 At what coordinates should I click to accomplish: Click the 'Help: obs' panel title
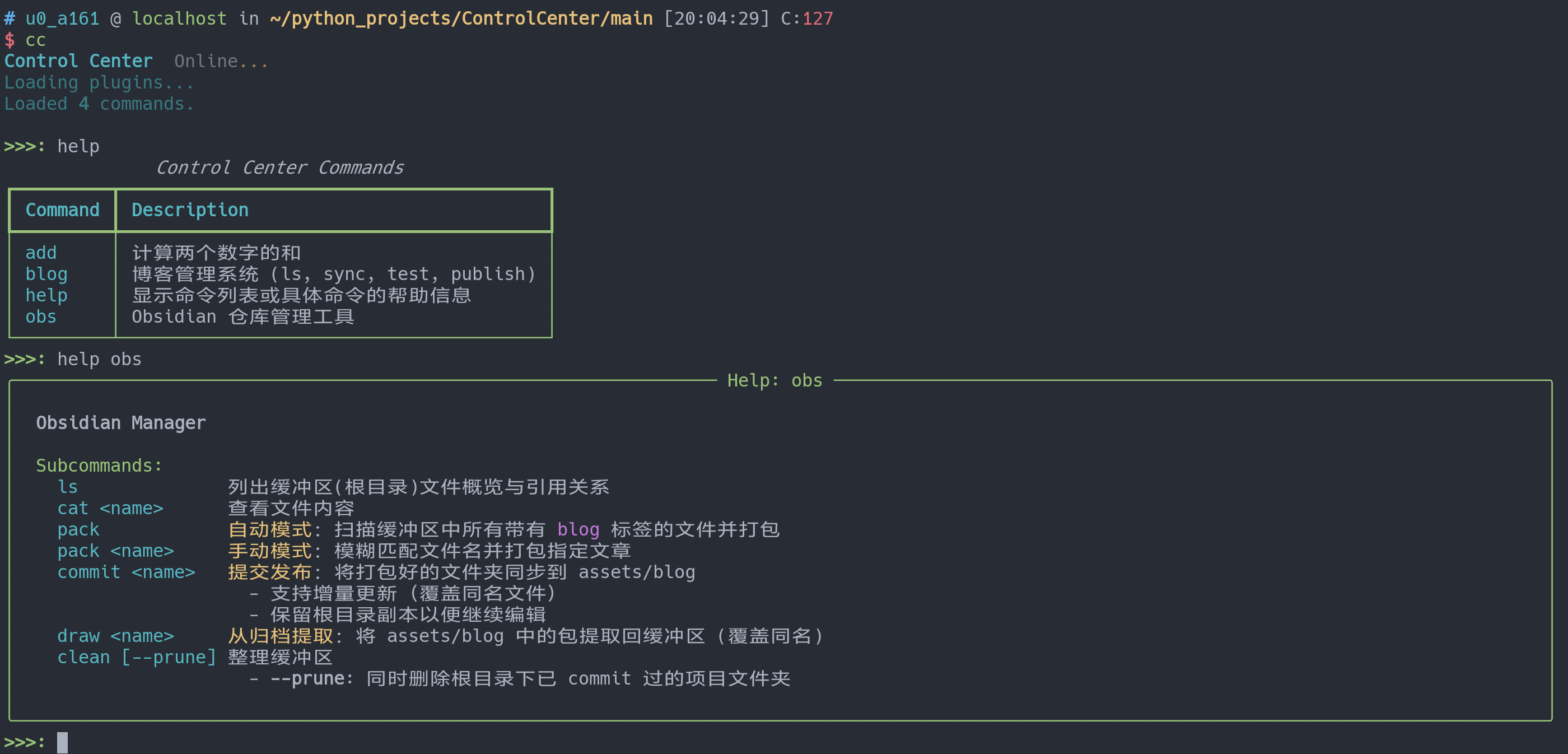(x=774, y=381)
